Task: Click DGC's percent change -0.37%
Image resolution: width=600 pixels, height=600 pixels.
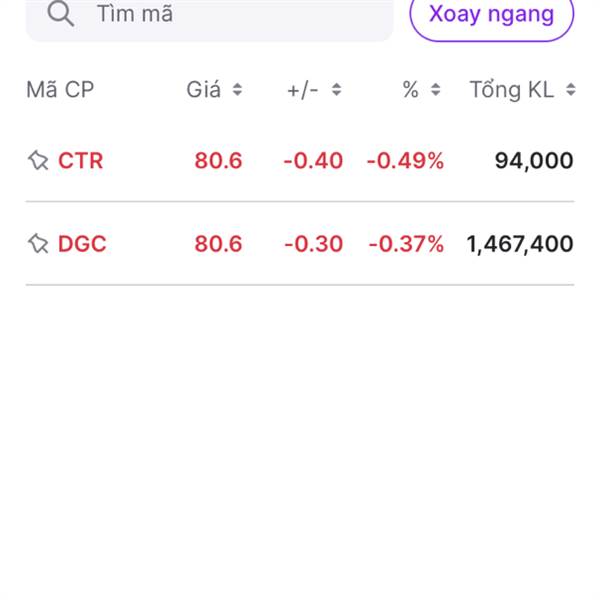Action: [x=405, y=244]
